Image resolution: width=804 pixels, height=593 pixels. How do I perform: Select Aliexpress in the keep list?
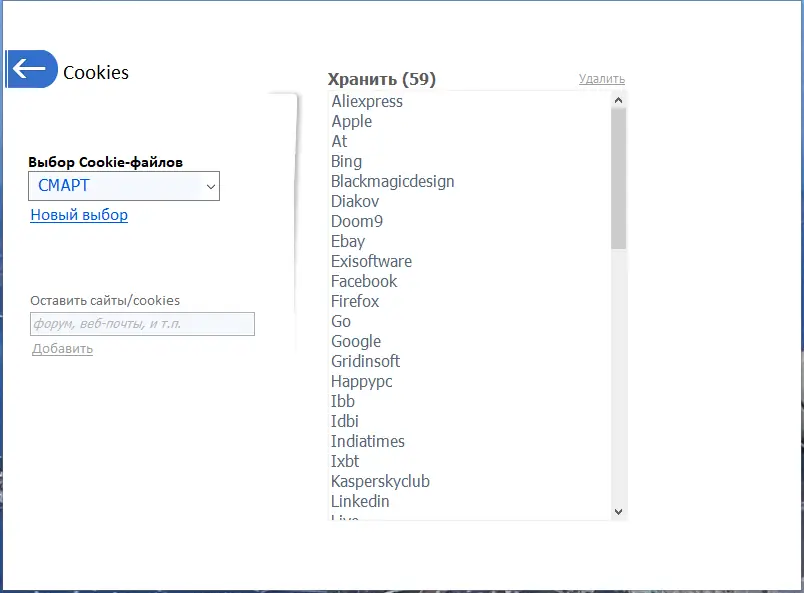point(367,102)
